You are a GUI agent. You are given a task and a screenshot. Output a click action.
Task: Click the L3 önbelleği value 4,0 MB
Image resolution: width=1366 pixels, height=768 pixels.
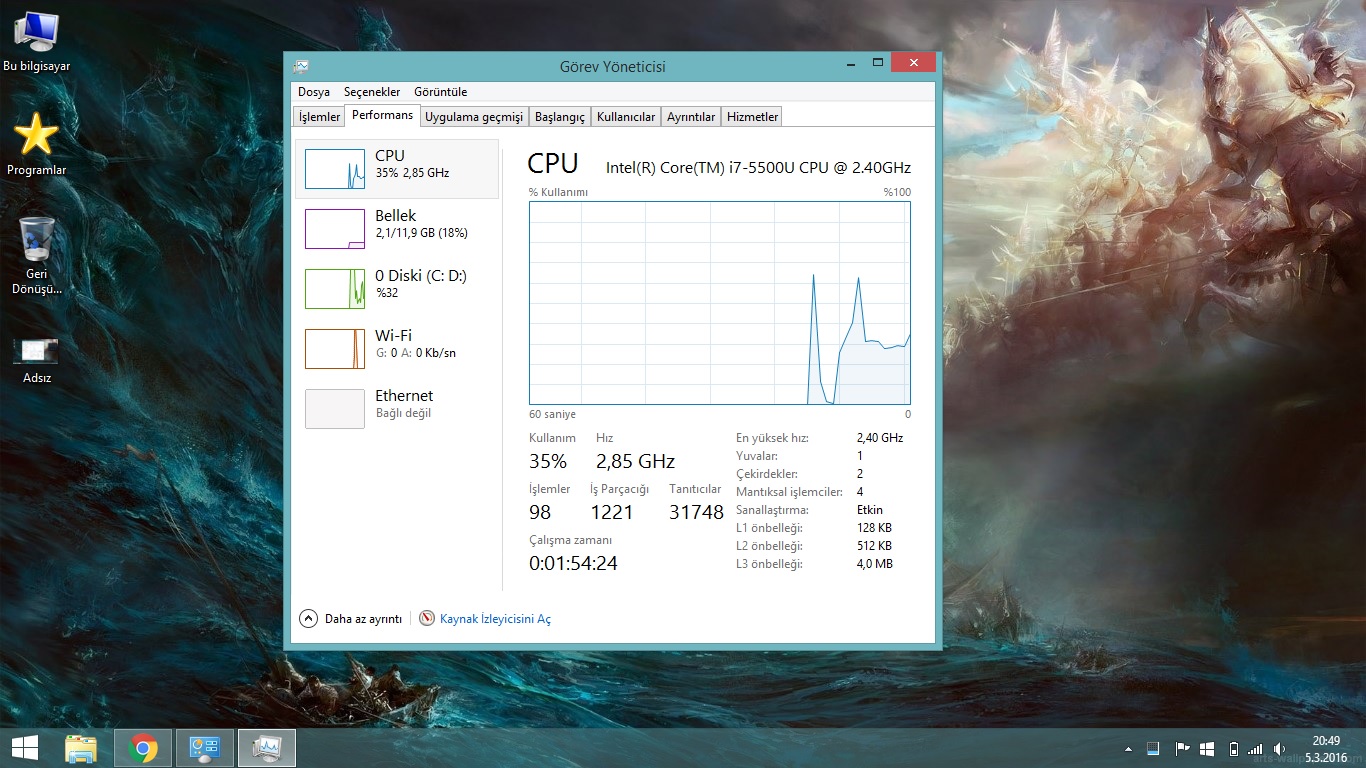coord(875,564)
